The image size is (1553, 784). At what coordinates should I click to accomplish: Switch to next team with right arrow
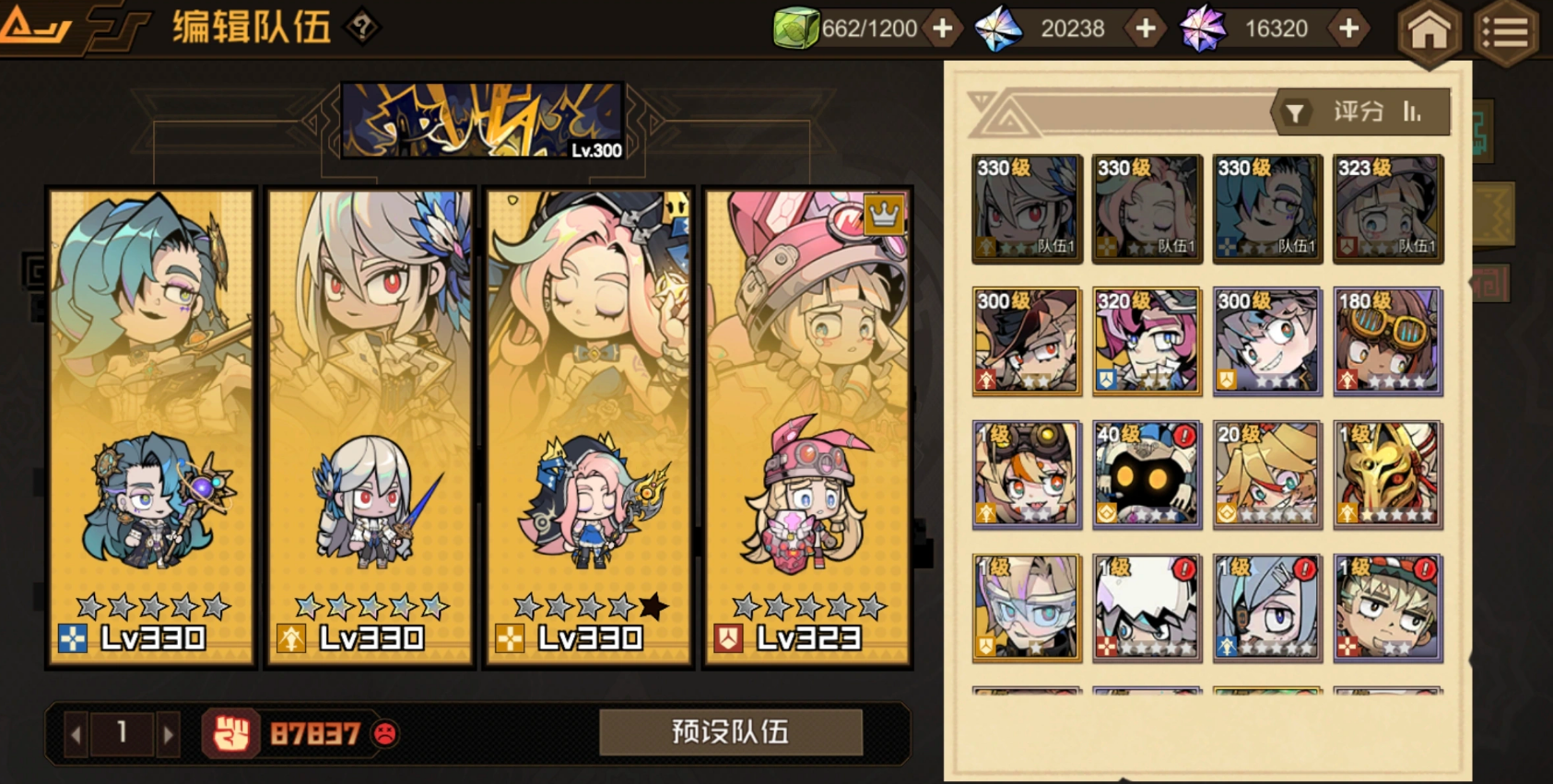tap(168, 734)
